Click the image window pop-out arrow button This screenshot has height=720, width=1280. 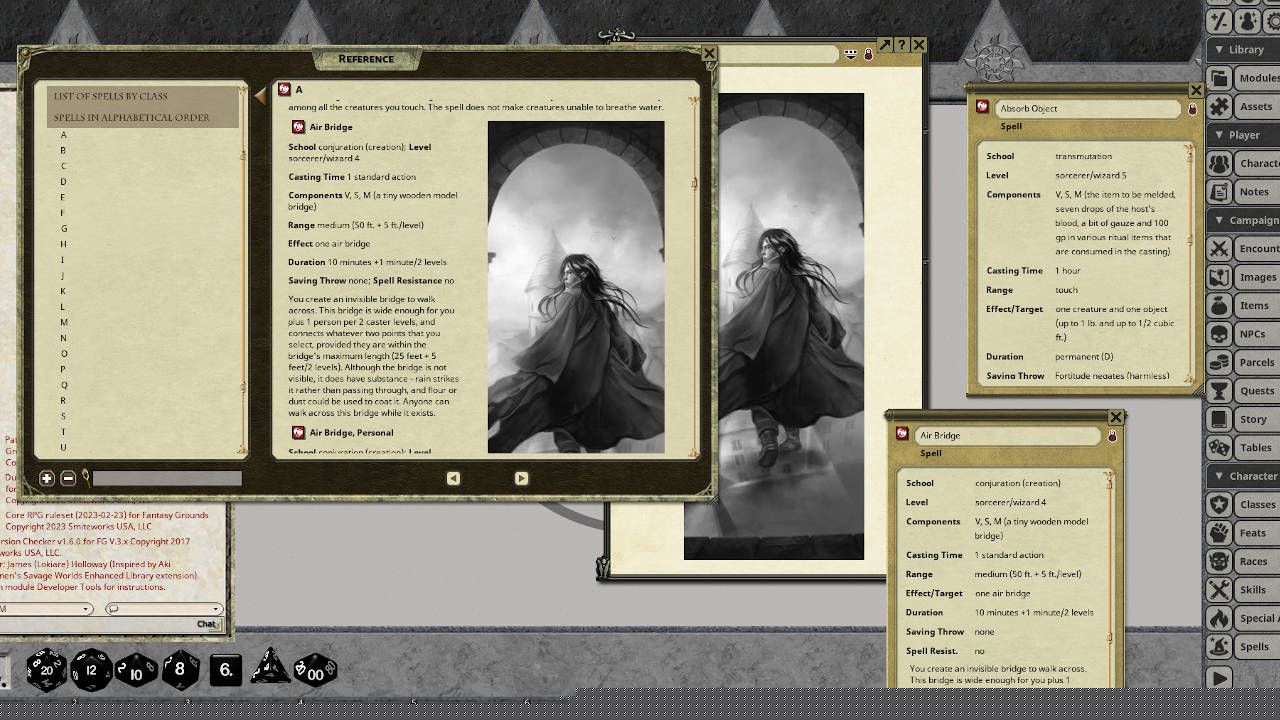(884, 45)
